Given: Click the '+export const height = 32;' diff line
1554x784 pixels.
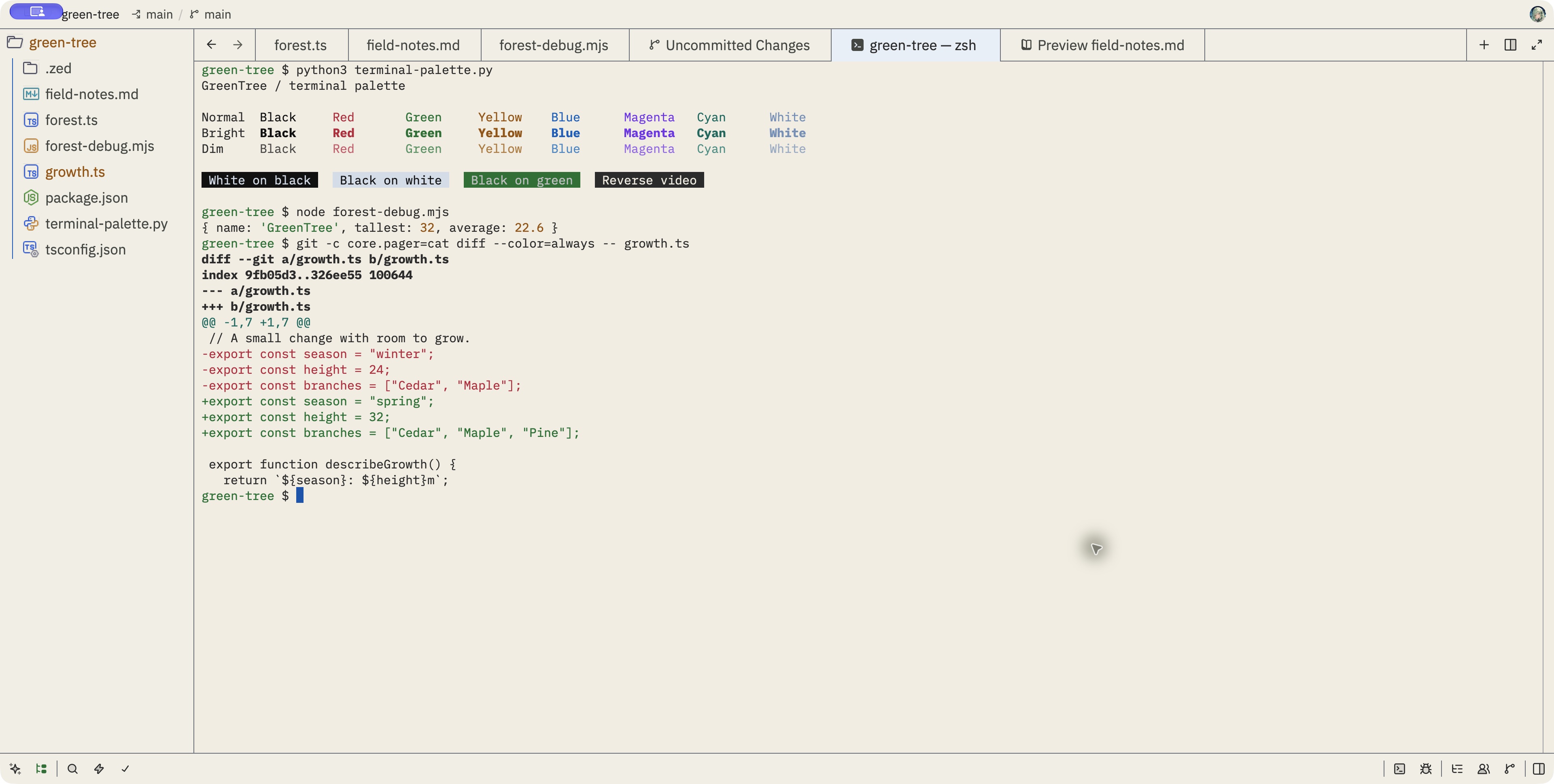Looking at the screenshot, I should pyautogui.click(x=295, y=417).
